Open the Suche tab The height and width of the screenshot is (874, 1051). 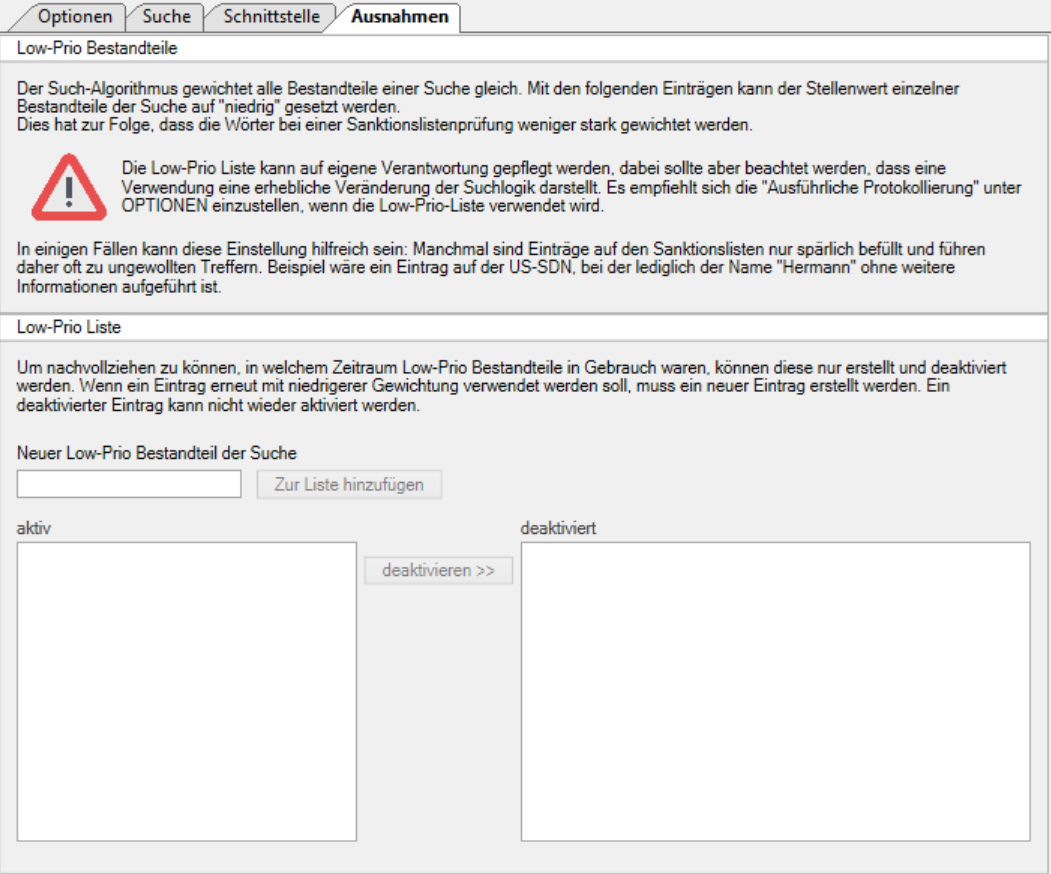point(166,17)
